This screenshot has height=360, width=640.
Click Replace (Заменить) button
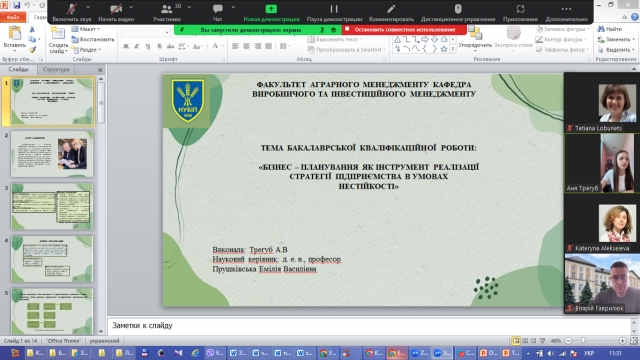pos(616,39)
